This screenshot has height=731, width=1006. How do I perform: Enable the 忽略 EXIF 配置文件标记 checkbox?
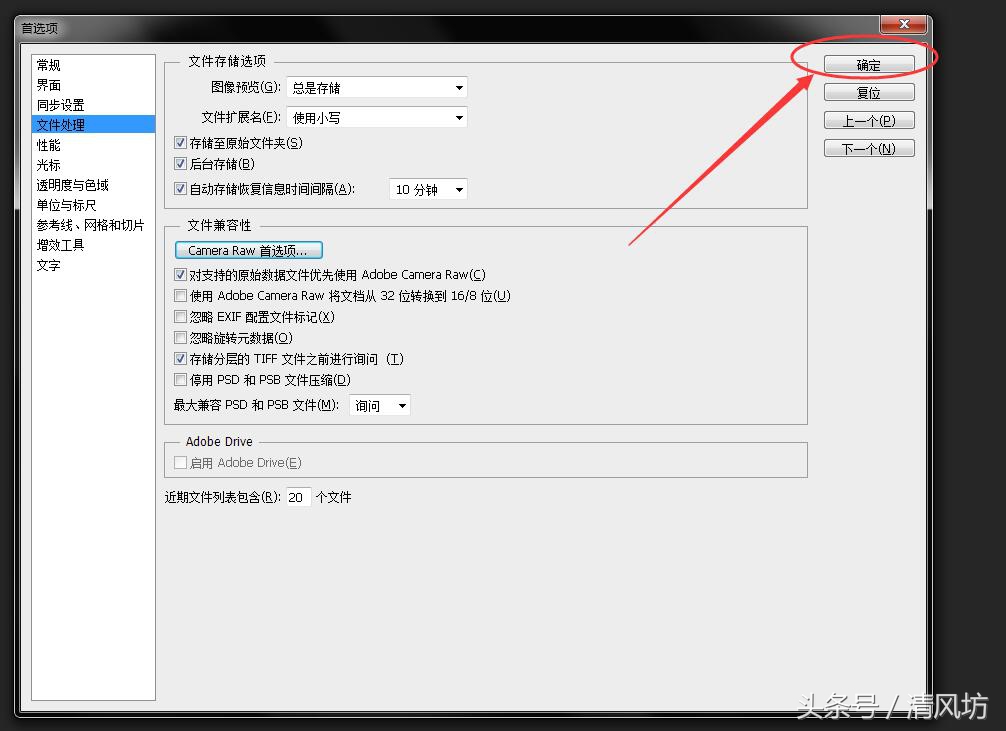click(180, 316)
